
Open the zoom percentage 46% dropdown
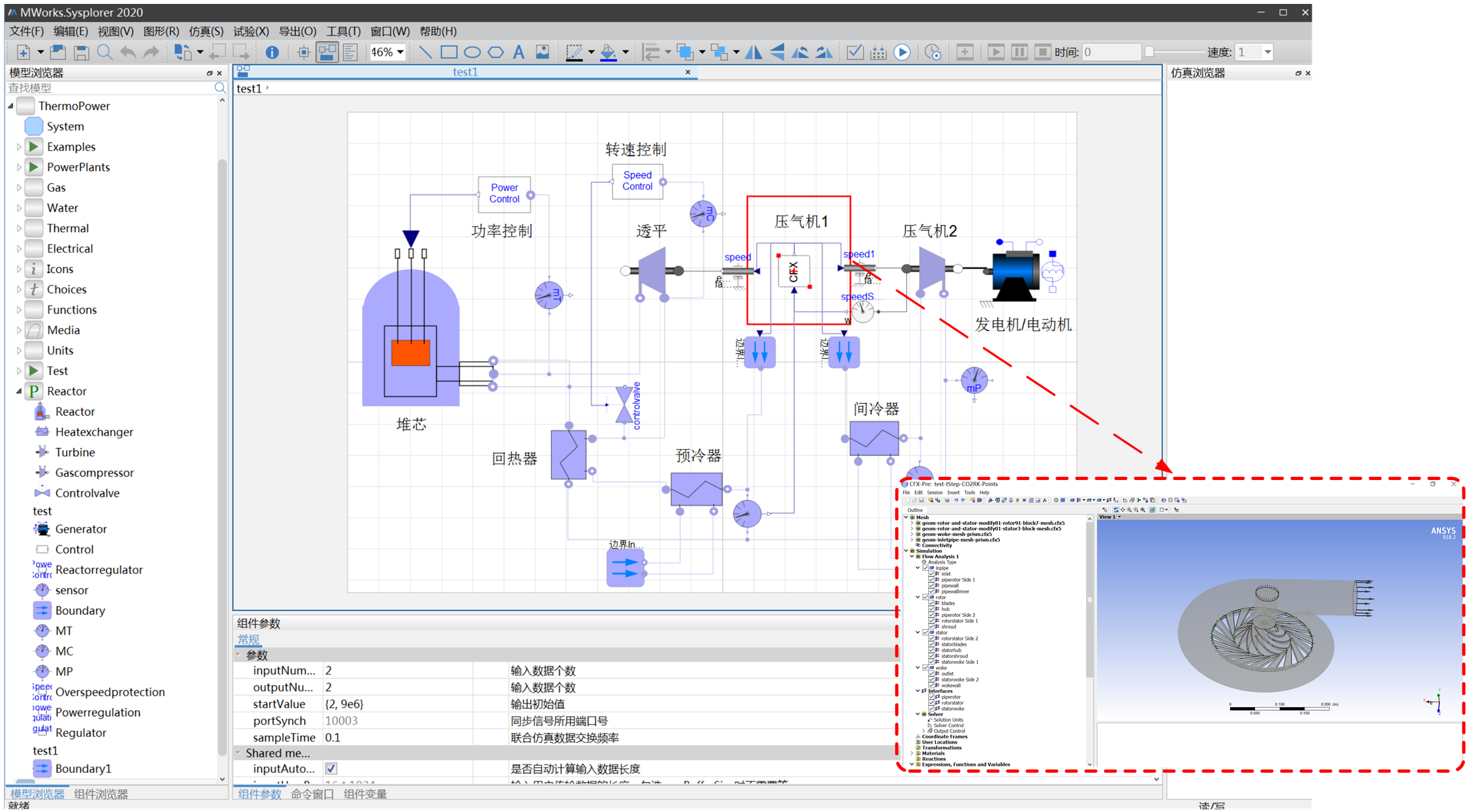400,52
